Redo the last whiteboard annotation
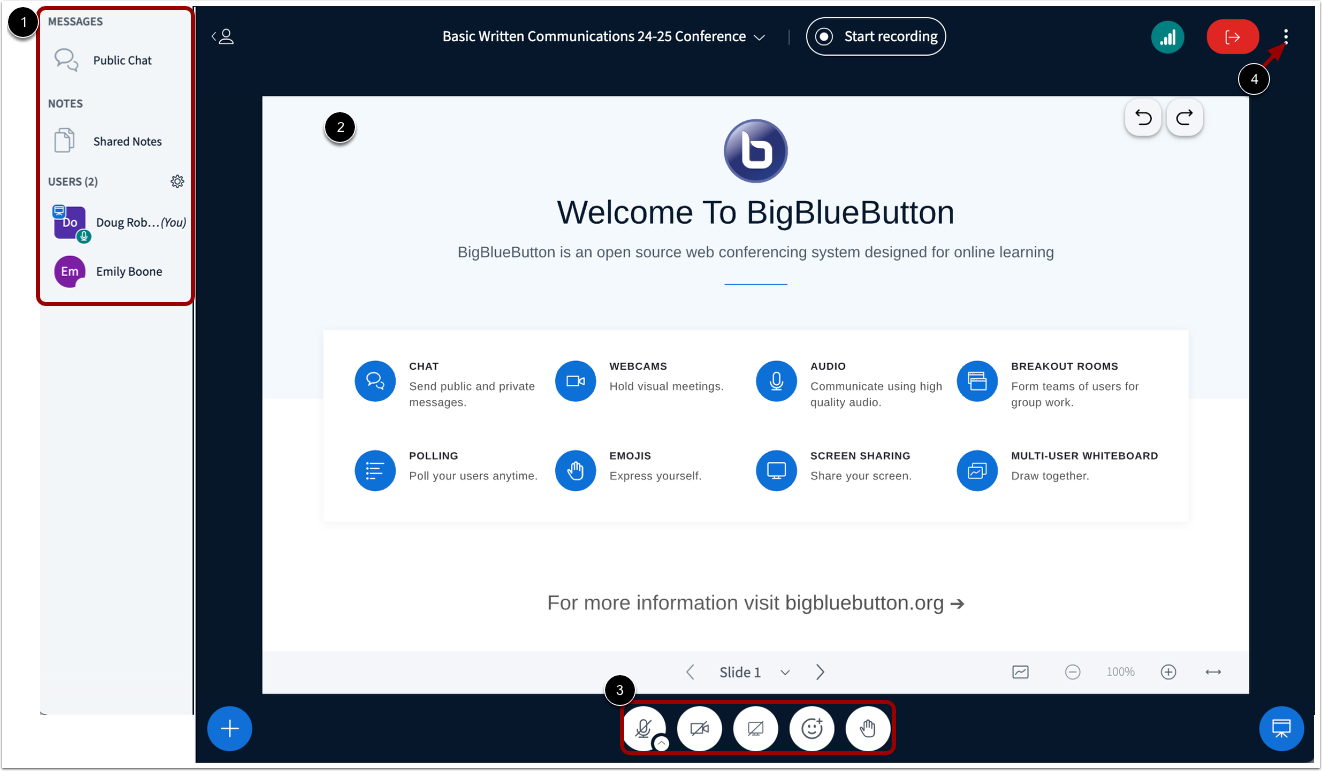Screen dimensions: 1322x771 click(x=1185, y=117)
